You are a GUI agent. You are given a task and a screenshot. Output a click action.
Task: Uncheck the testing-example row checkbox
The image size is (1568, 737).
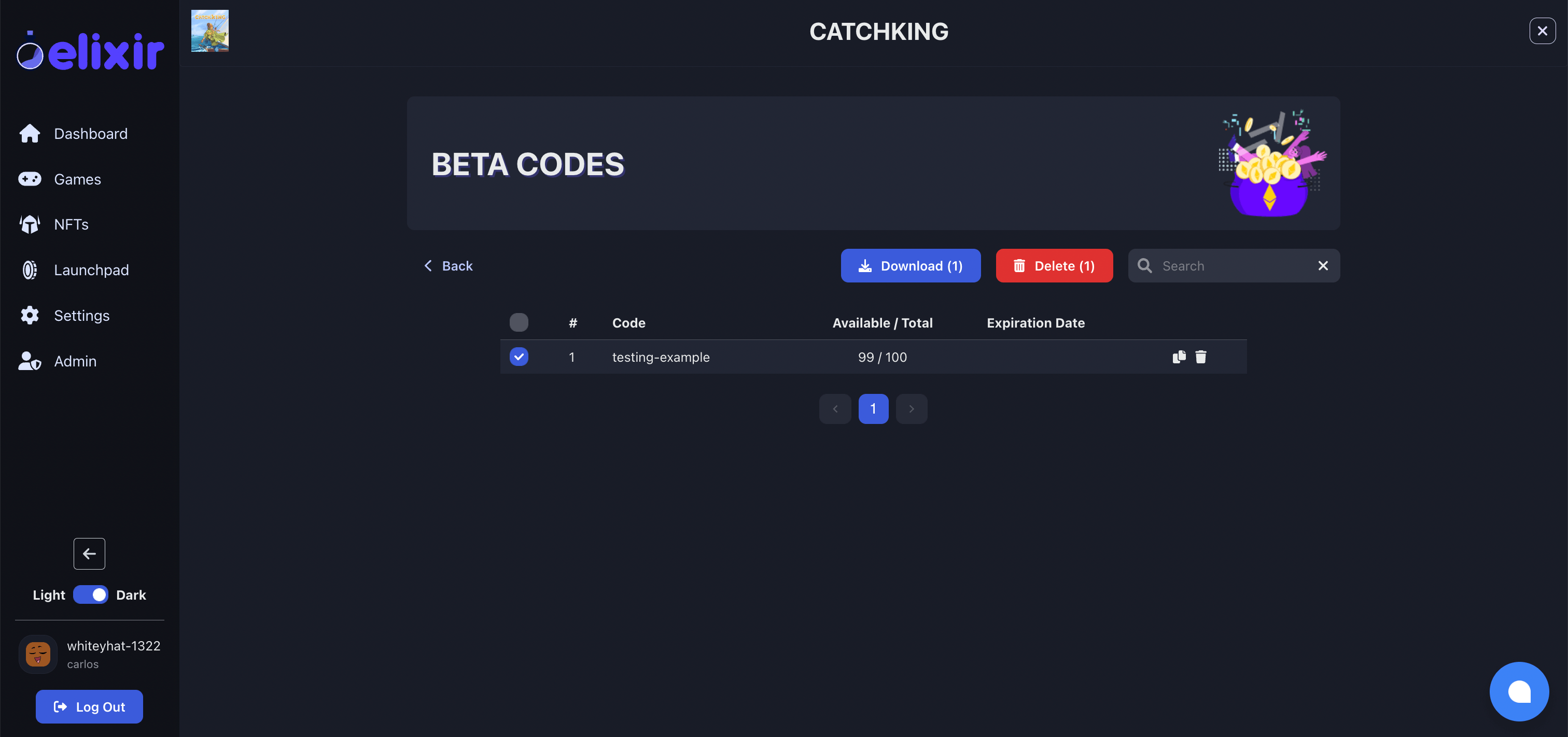(x=519, y=357)
